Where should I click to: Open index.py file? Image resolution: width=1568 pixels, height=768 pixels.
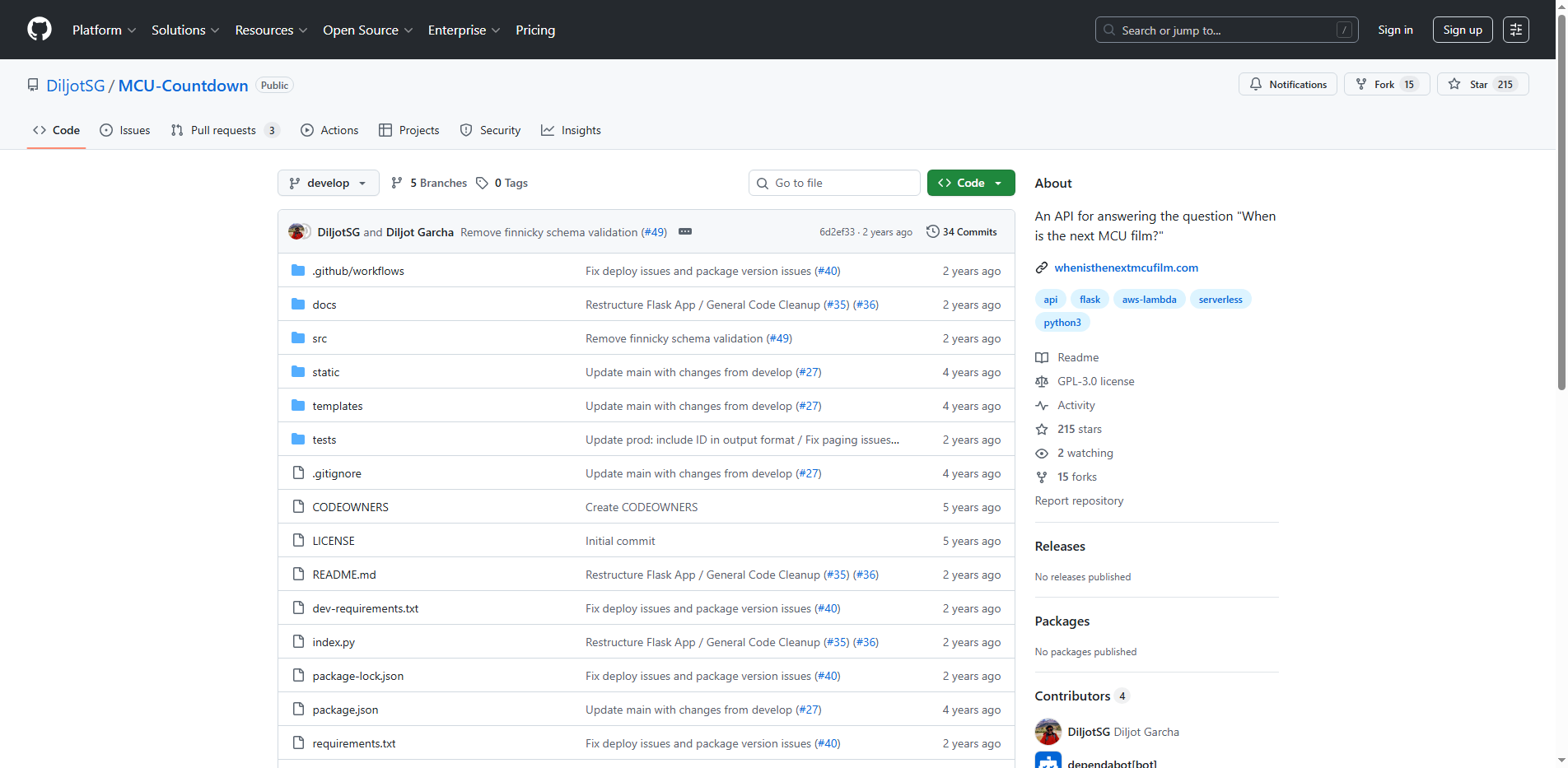tap(334, 642)
